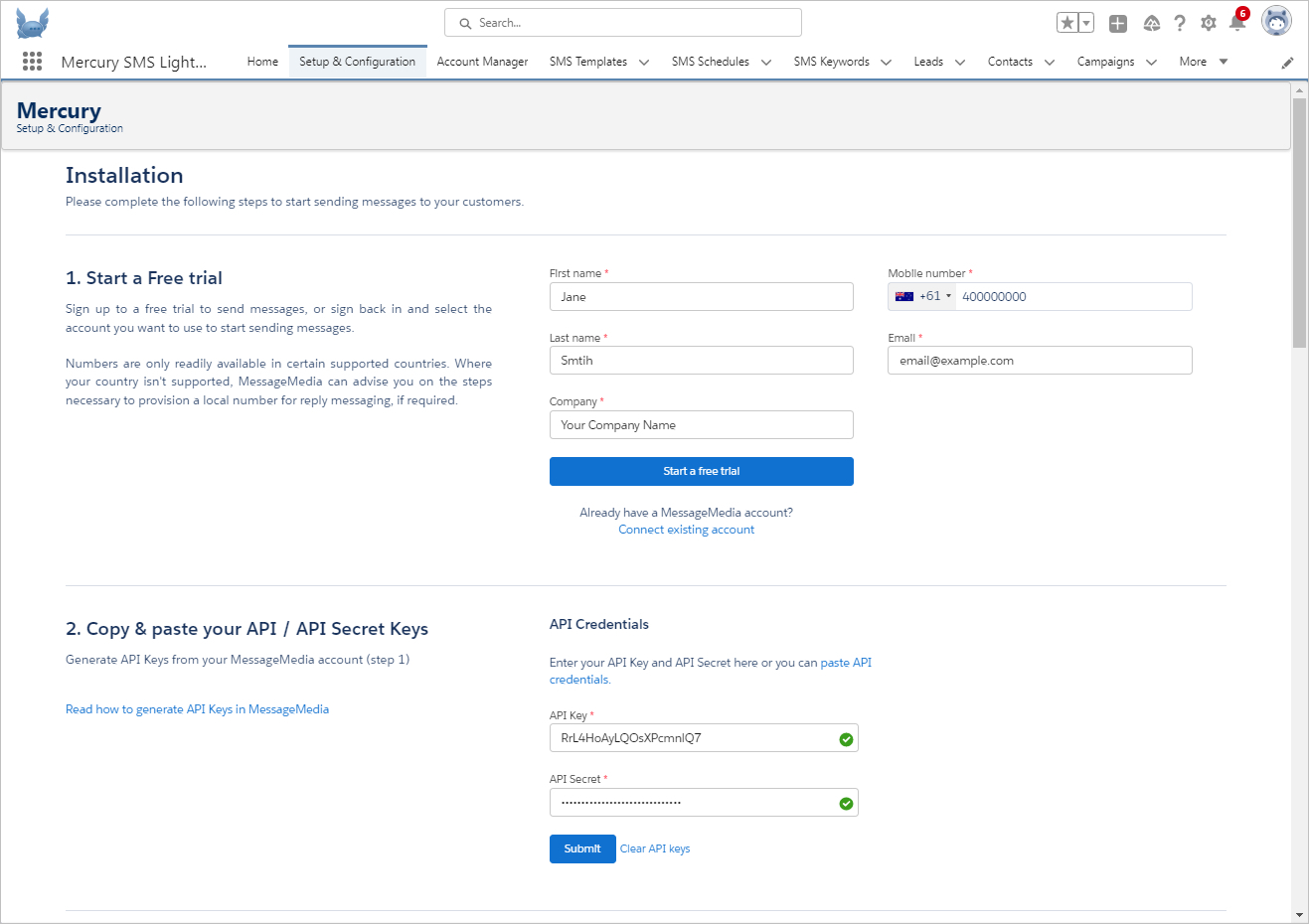
Task: Click the green check in API Key field
Action: point(846,739)
